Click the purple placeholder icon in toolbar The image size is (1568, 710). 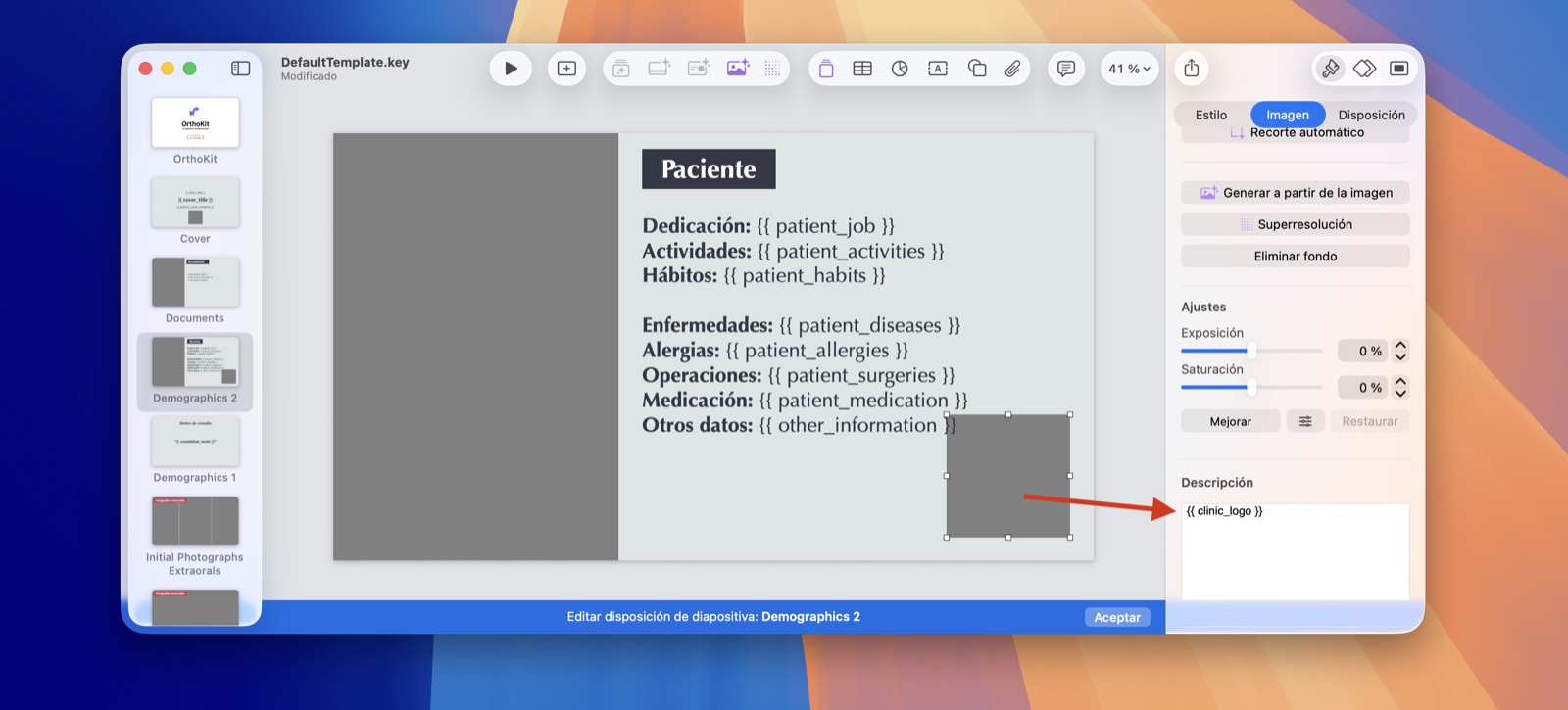click(826, 69)
